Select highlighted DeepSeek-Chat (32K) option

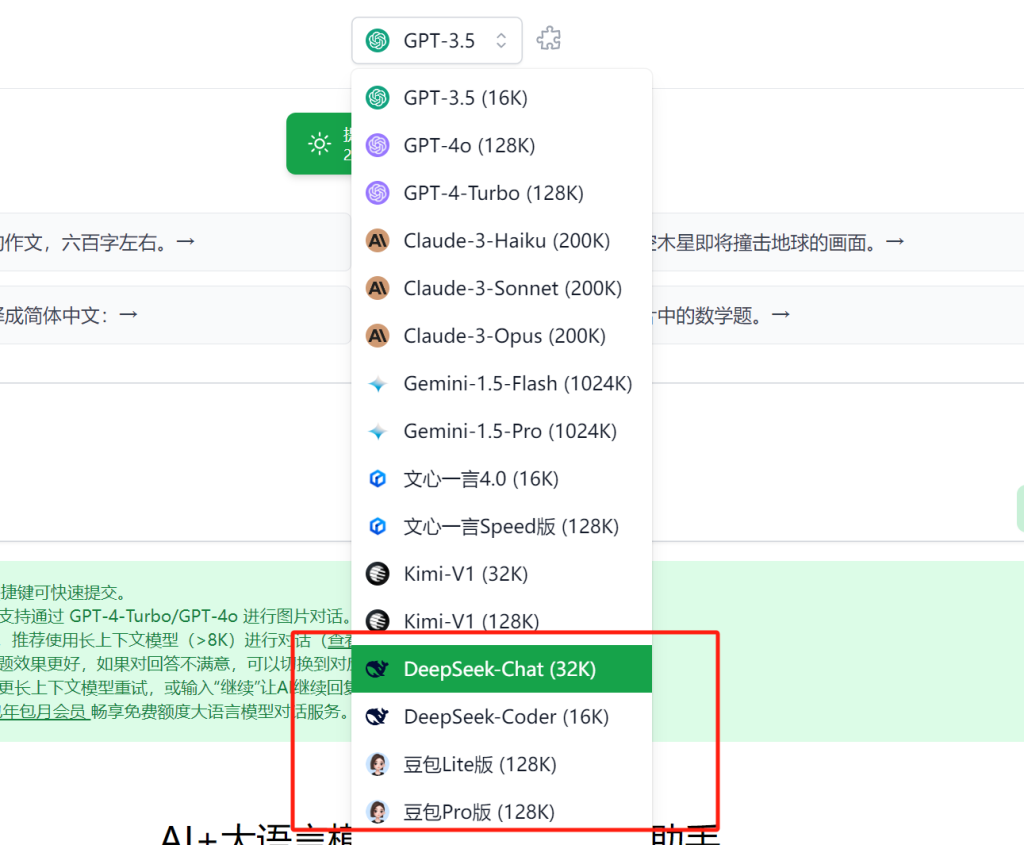tap(502, 669)
